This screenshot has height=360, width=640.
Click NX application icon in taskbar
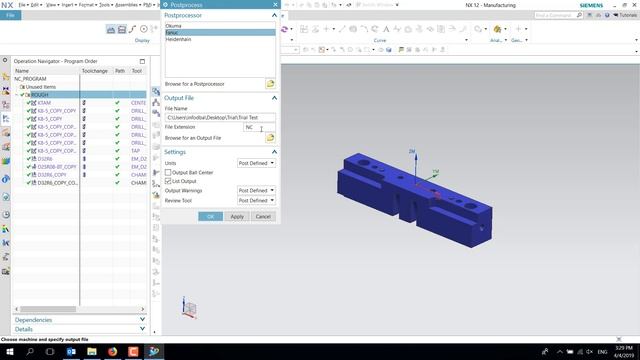tap(154, 351)
